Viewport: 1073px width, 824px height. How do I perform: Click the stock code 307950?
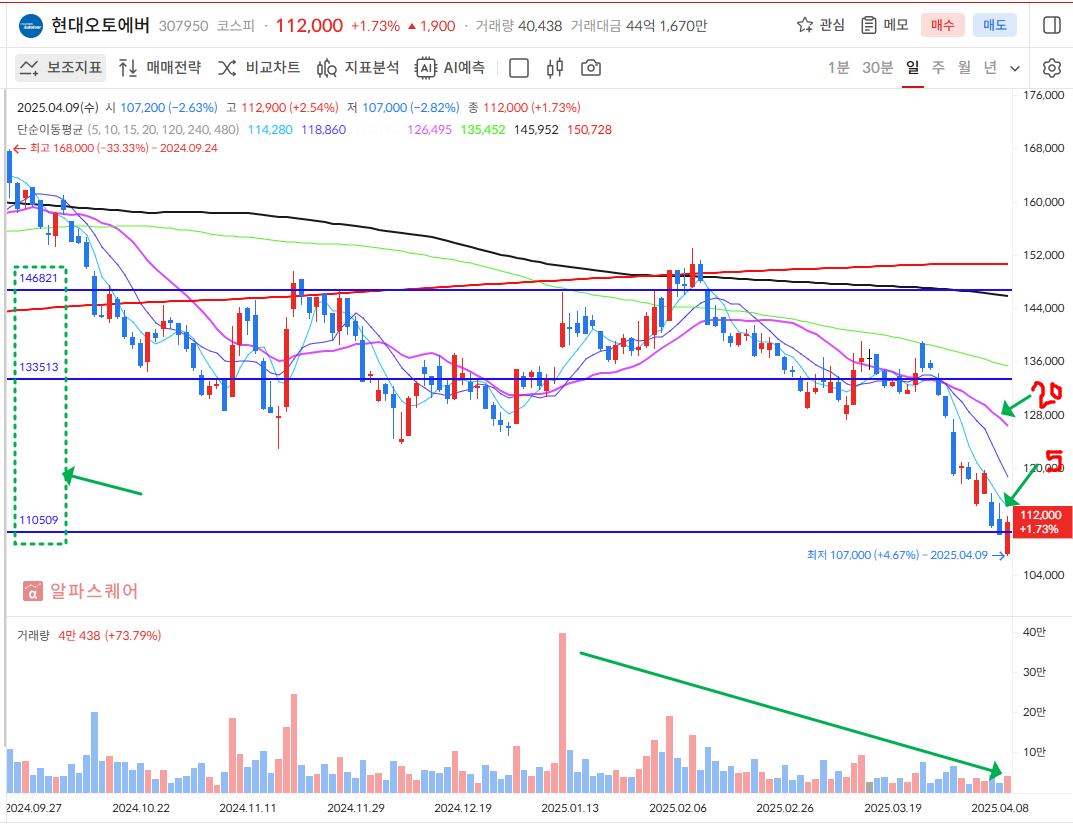point(183,26)
